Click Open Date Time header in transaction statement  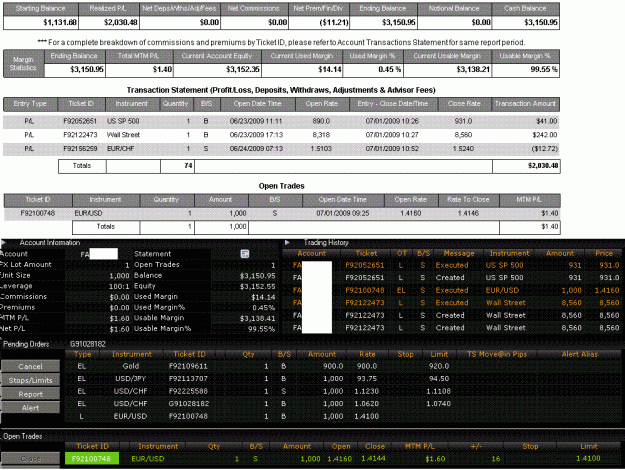coord(257,104)
